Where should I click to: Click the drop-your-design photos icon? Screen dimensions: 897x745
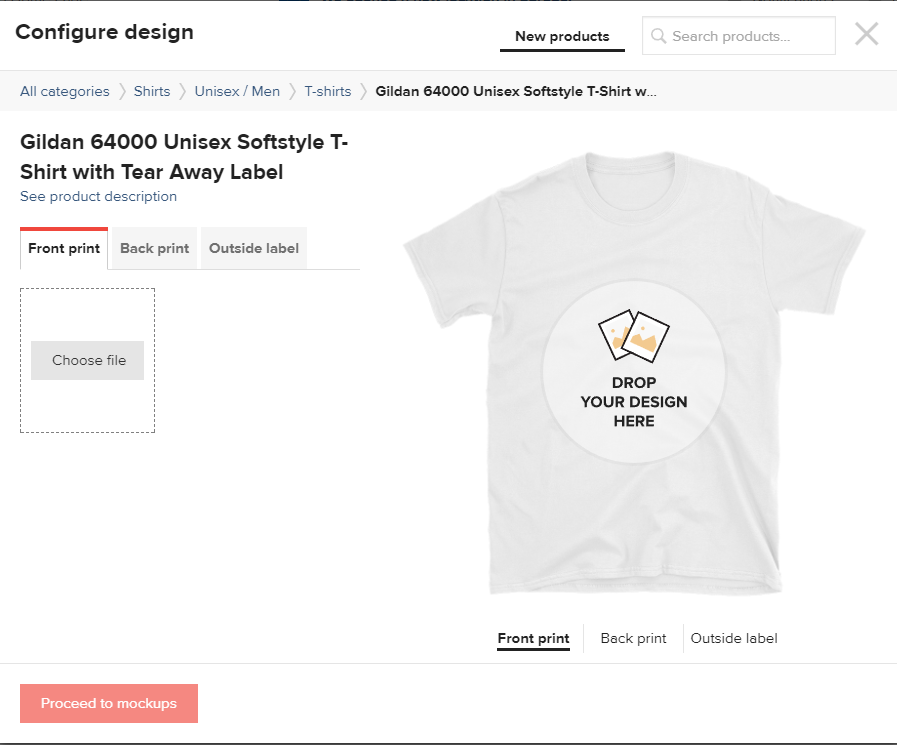coord(634,336)
